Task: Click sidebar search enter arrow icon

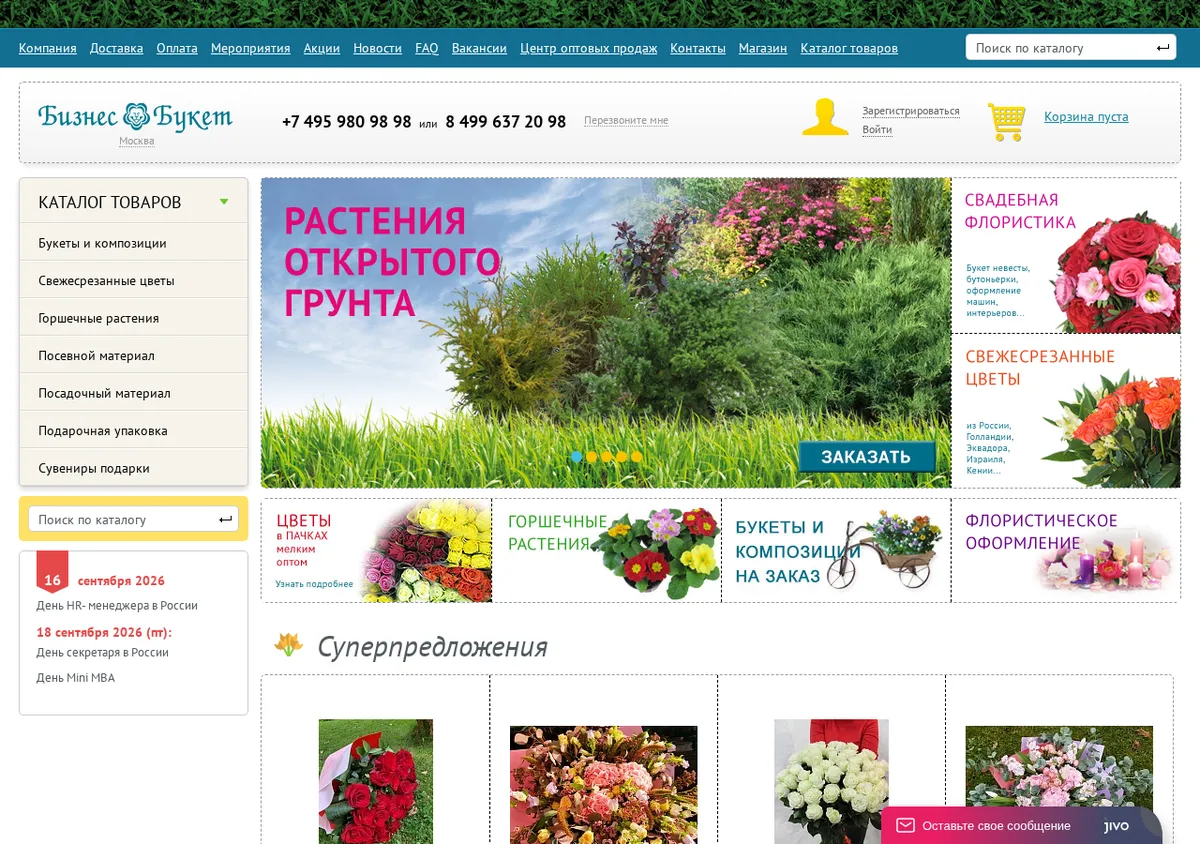Action: tap(226, 519)
